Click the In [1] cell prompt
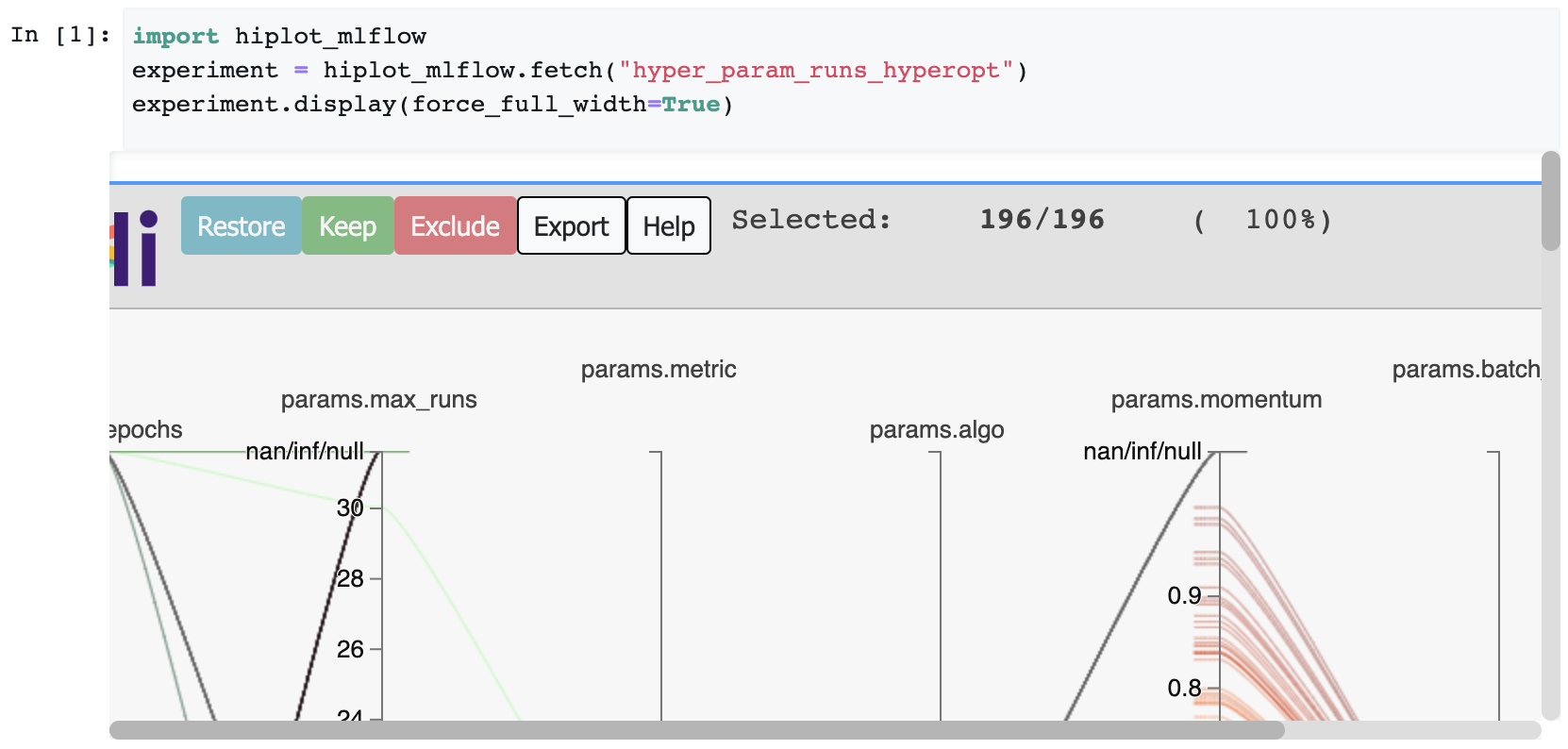This screenshot has width=1568, height=749. tap(60, 36)
